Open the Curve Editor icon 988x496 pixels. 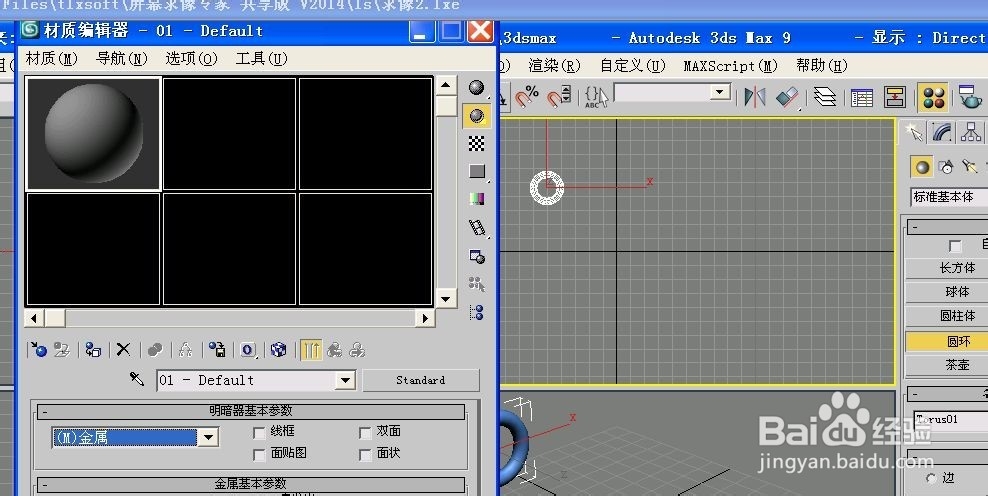pos(862,96)
